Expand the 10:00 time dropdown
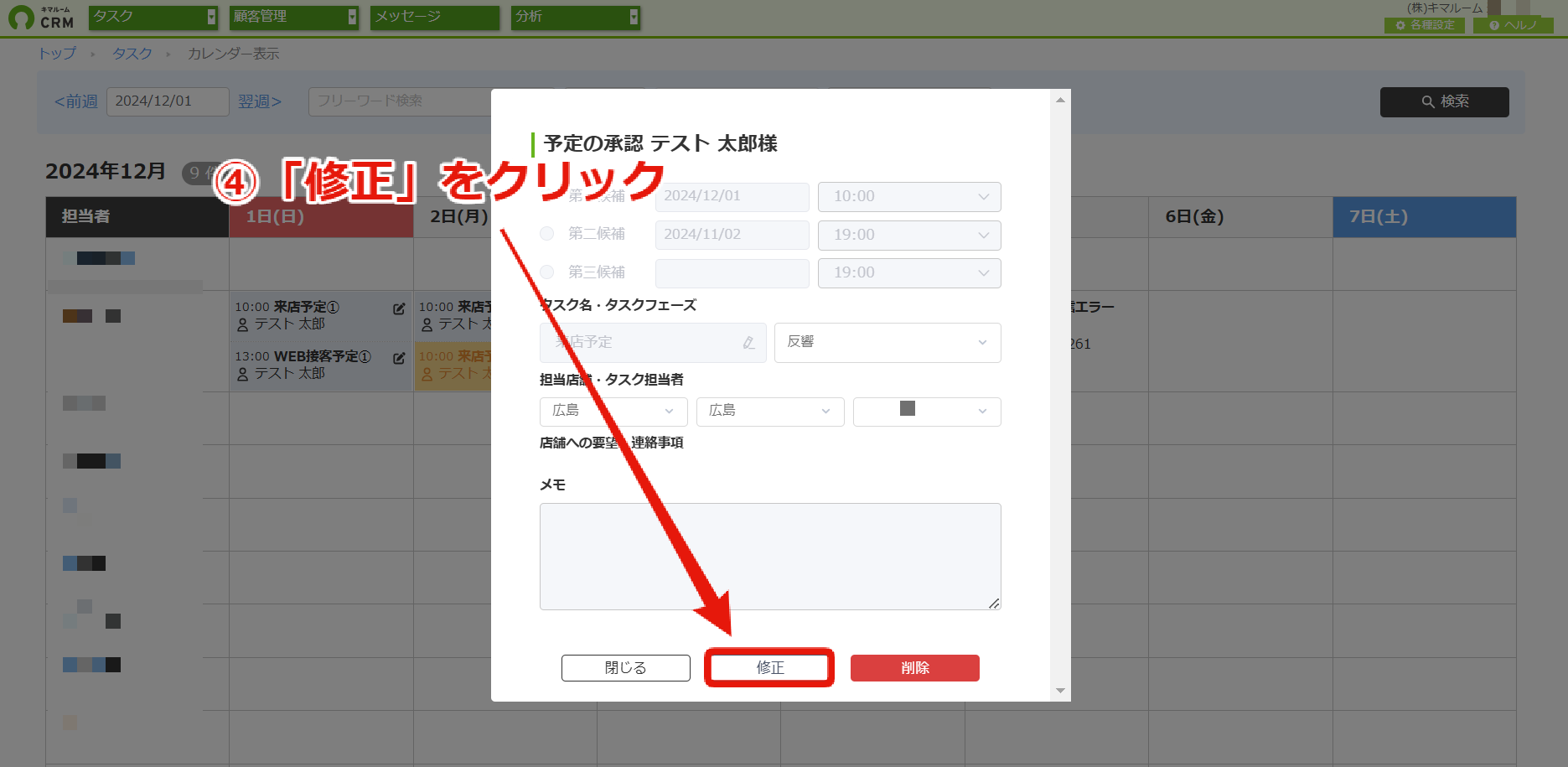The image size is (1568, 767). click(909, 197)
